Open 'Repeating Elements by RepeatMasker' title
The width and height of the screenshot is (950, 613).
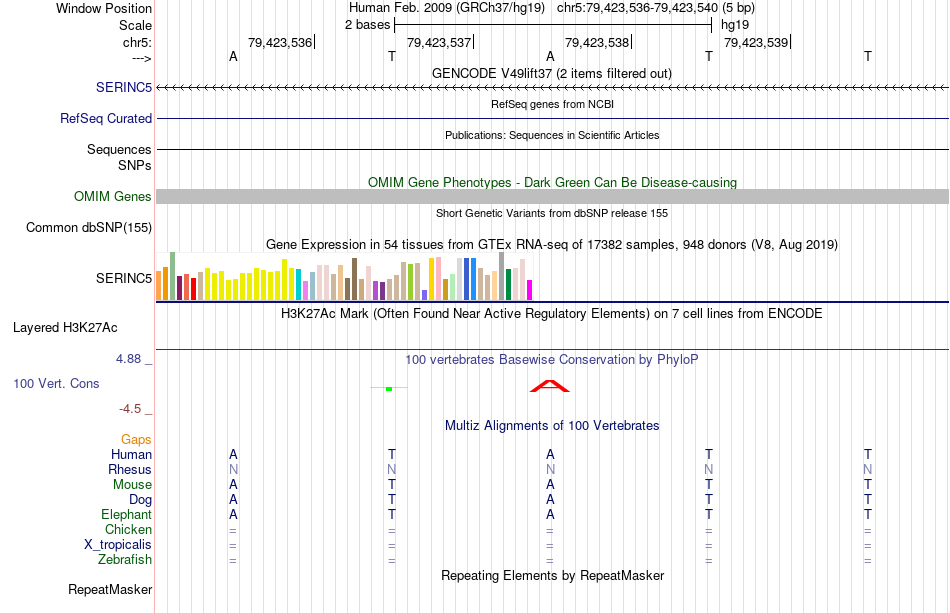click(x=552, y=575)
